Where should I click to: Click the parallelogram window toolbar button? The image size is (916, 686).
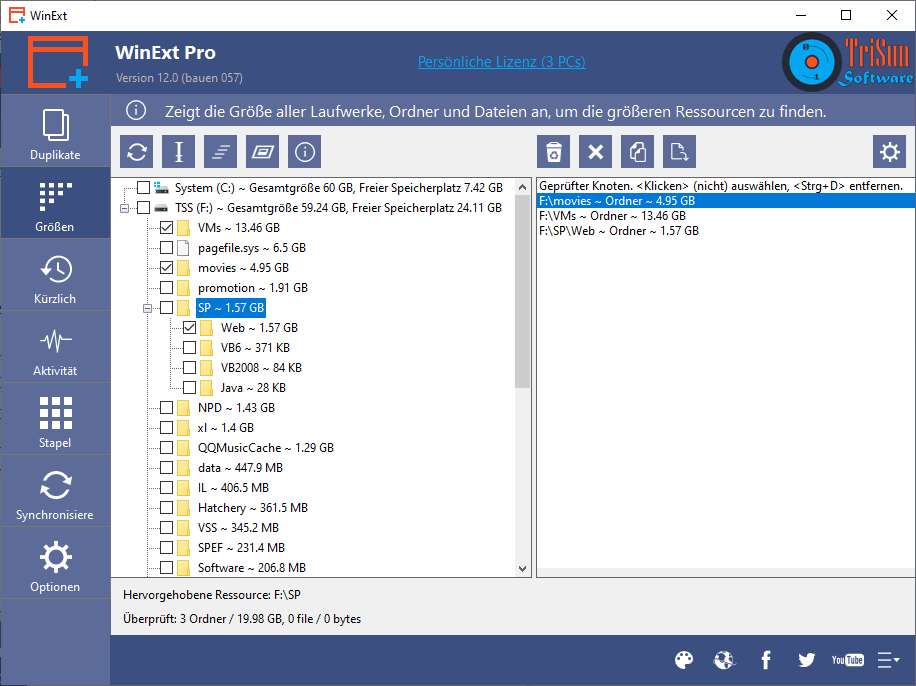pyautogui.click(x=262, y=152)
